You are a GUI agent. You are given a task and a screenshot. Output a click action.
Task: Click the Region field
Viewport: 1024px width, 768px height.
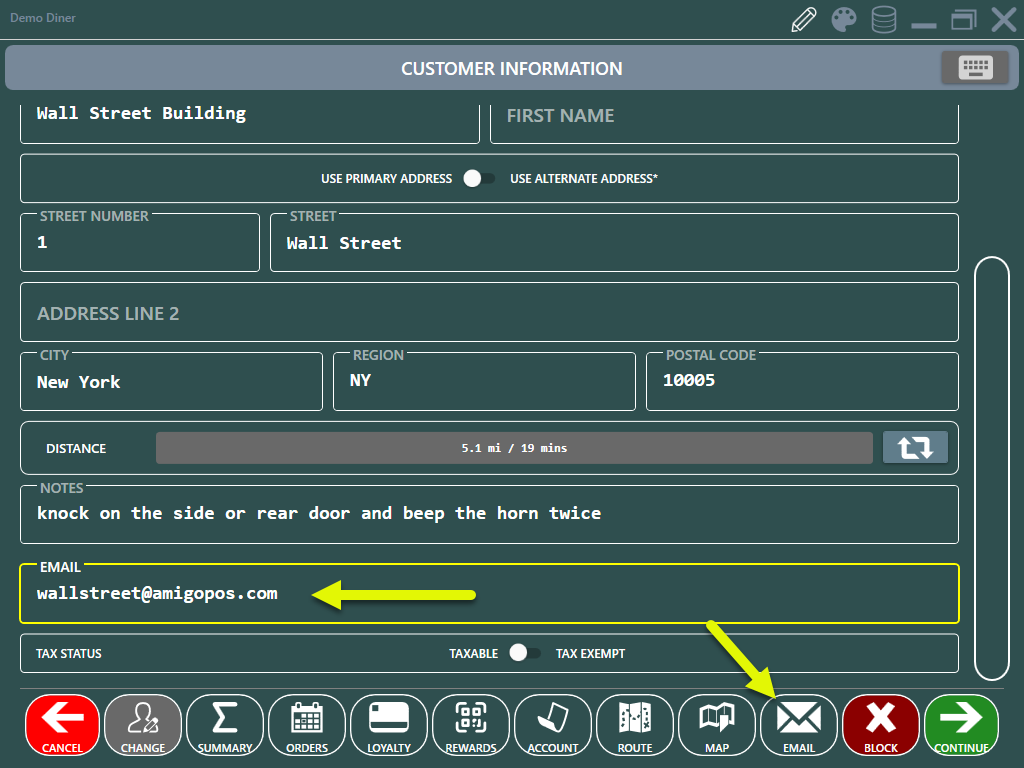pyautogui.click(x=484, y=381)
